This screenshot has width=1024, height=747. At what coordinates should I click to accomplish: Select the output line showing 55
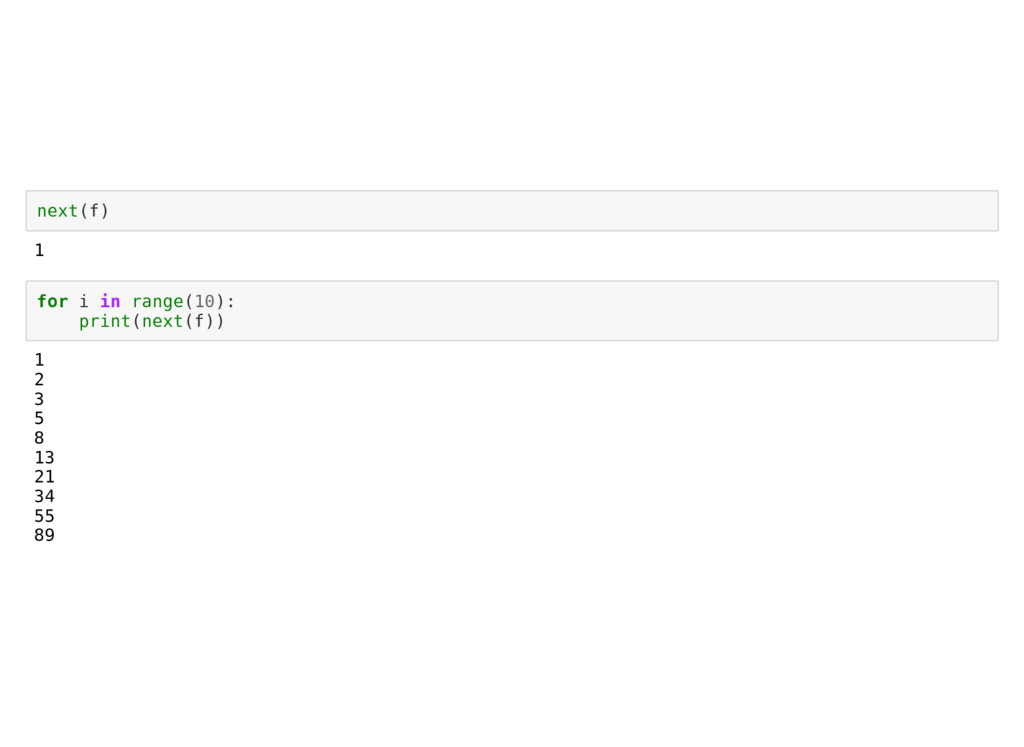click(44, 516)
